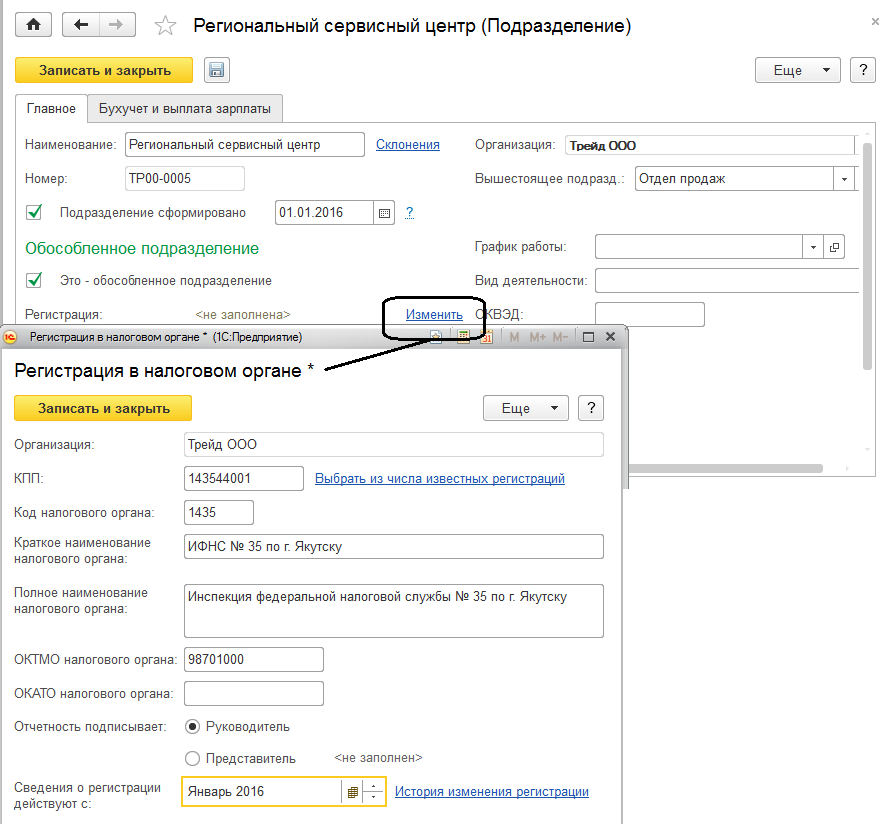Image resolution: width=884 pixels, height=824 pixels.
Task: Toggle 'Это - обособленное подразделение' checkbox
Action: click(x=34, y=280)
